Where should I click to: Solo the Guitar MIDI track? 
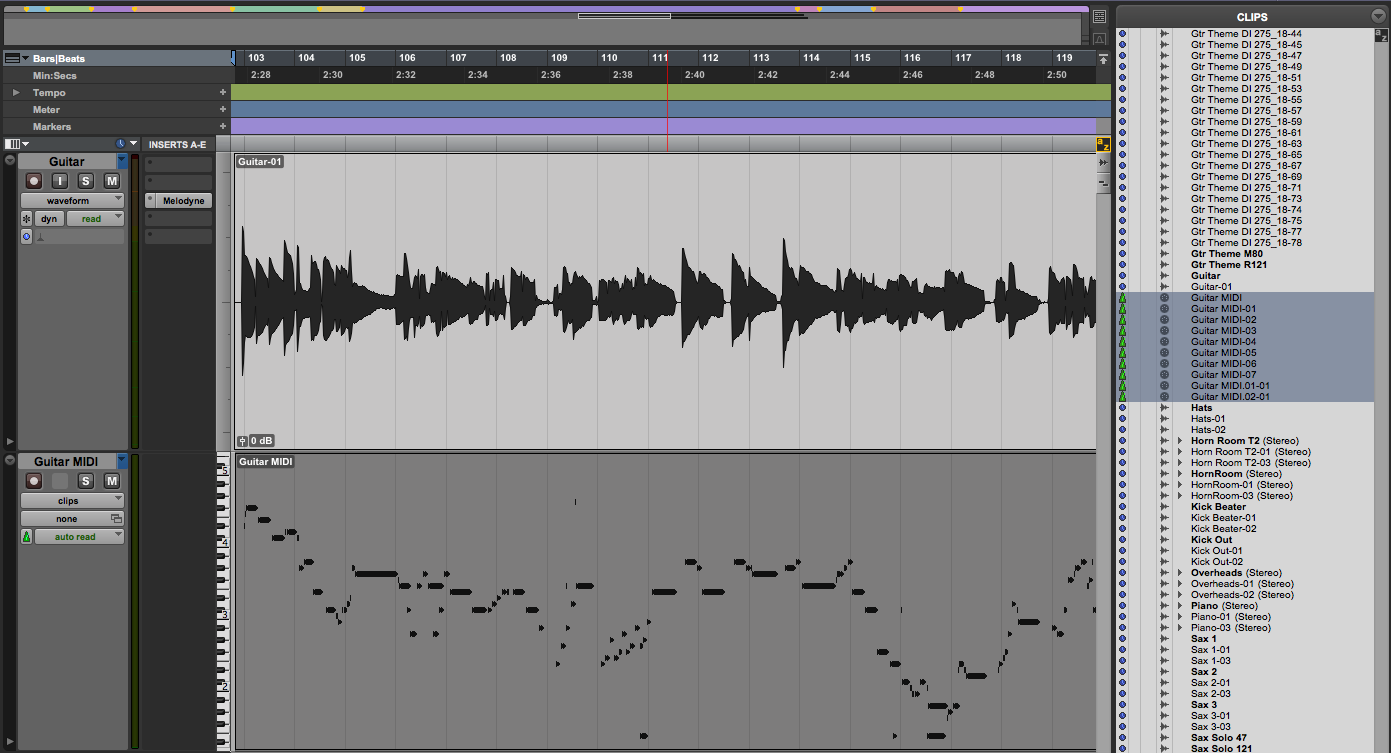pos(85,480)
